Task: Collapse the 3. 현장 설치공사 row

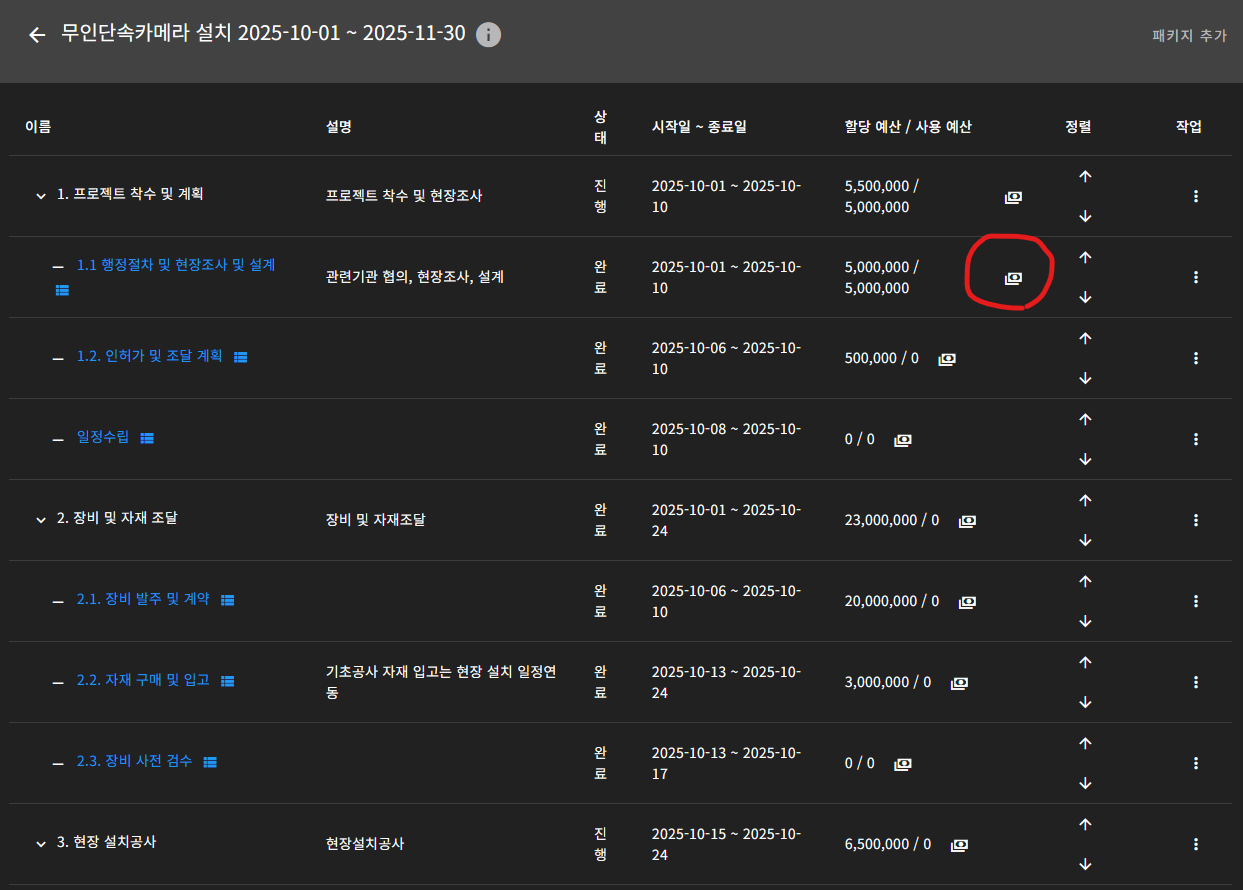Action: pyautogui.click(x=41, y=844)
